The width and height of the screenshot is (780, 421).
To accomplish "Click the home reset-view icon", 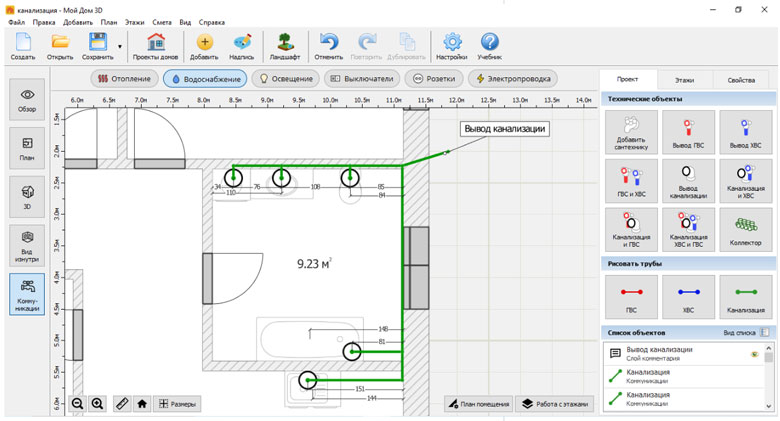I will point(142,404).
